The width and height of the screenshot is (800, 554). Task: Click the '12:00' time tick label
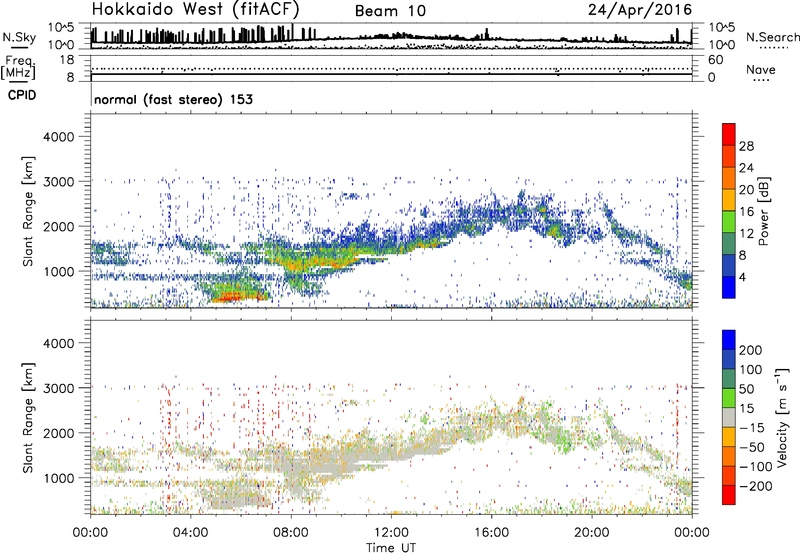391,533
